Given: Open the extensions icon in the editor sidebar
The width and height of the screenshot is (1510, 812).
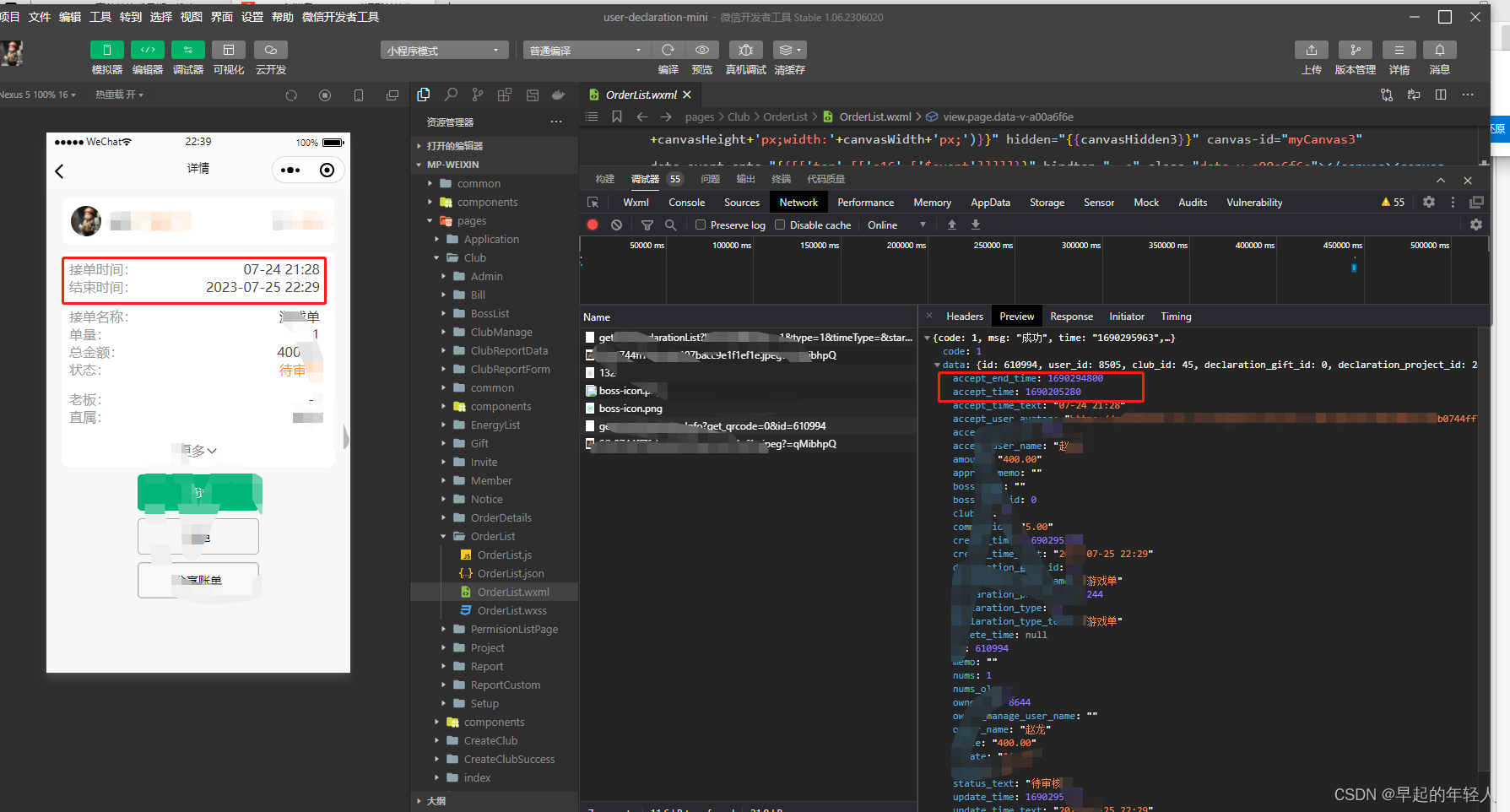Looking at the screenshot, I should [x=505, y=95].
